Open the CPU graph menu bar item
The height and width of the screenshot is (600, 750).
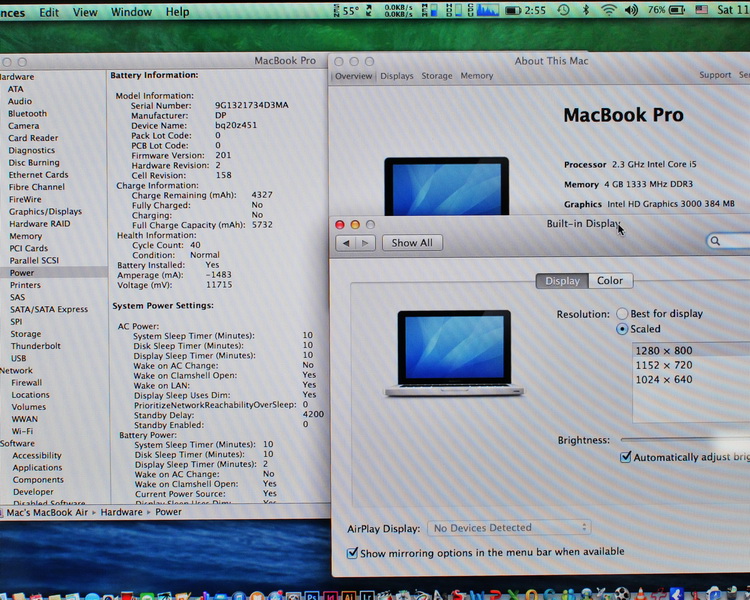tap(483, 10)
